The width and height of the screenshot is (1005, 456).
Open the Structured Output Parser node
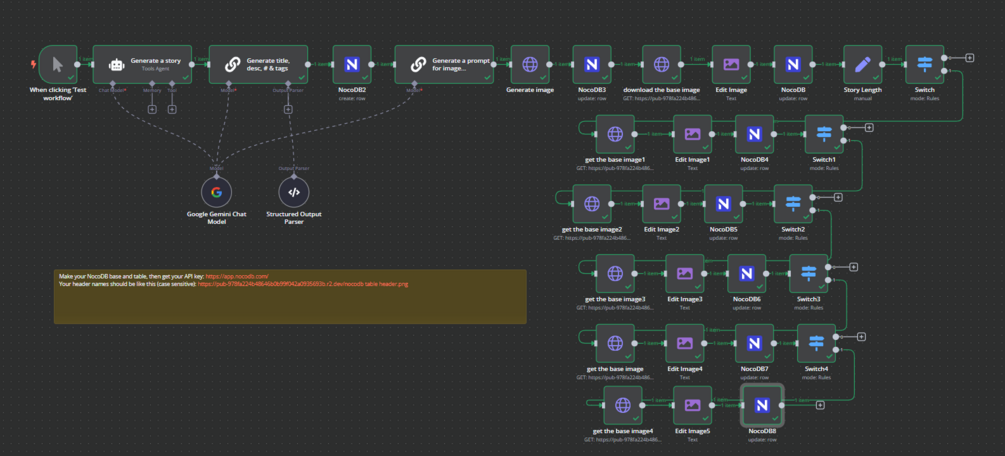[294, 192]
